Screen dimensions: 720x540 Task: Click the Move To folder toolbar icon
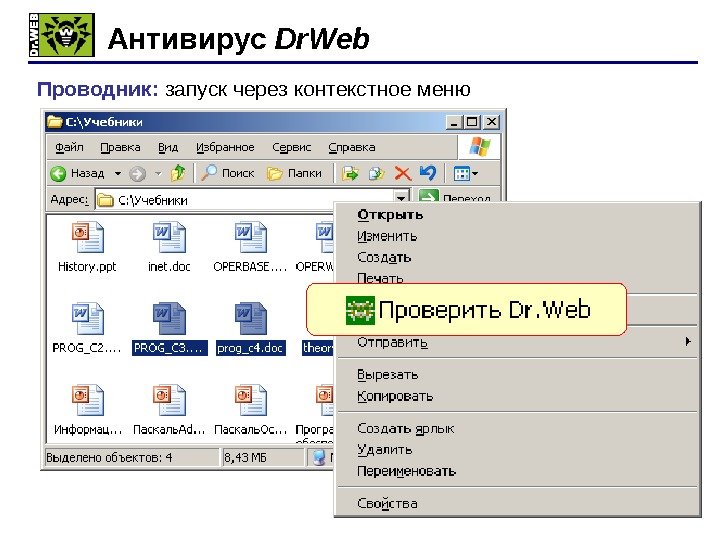pyautogui.click(x=350, y=173)
